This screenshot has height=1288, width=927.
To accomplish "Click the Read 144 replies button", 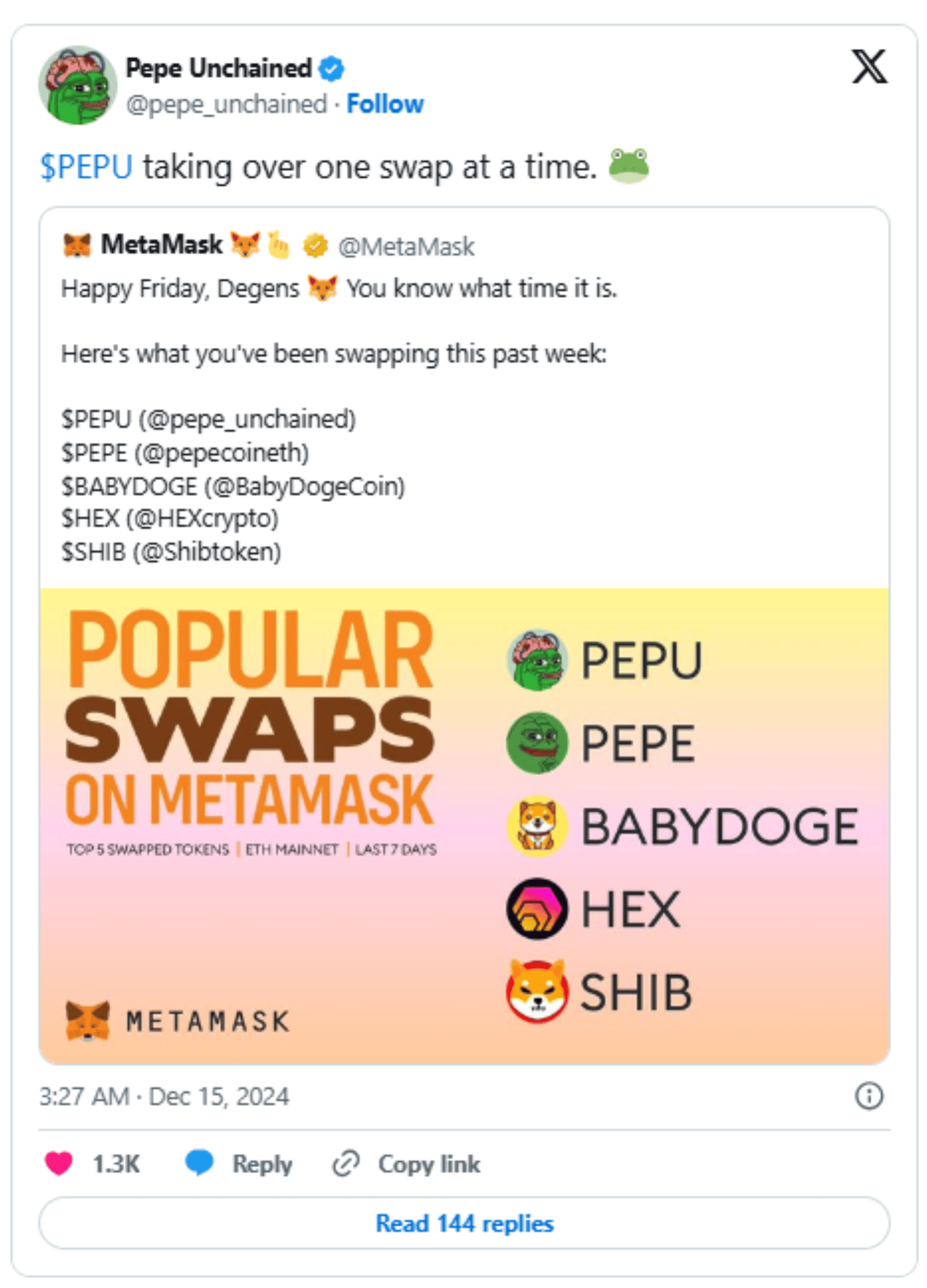I will tap(464, 1223).
